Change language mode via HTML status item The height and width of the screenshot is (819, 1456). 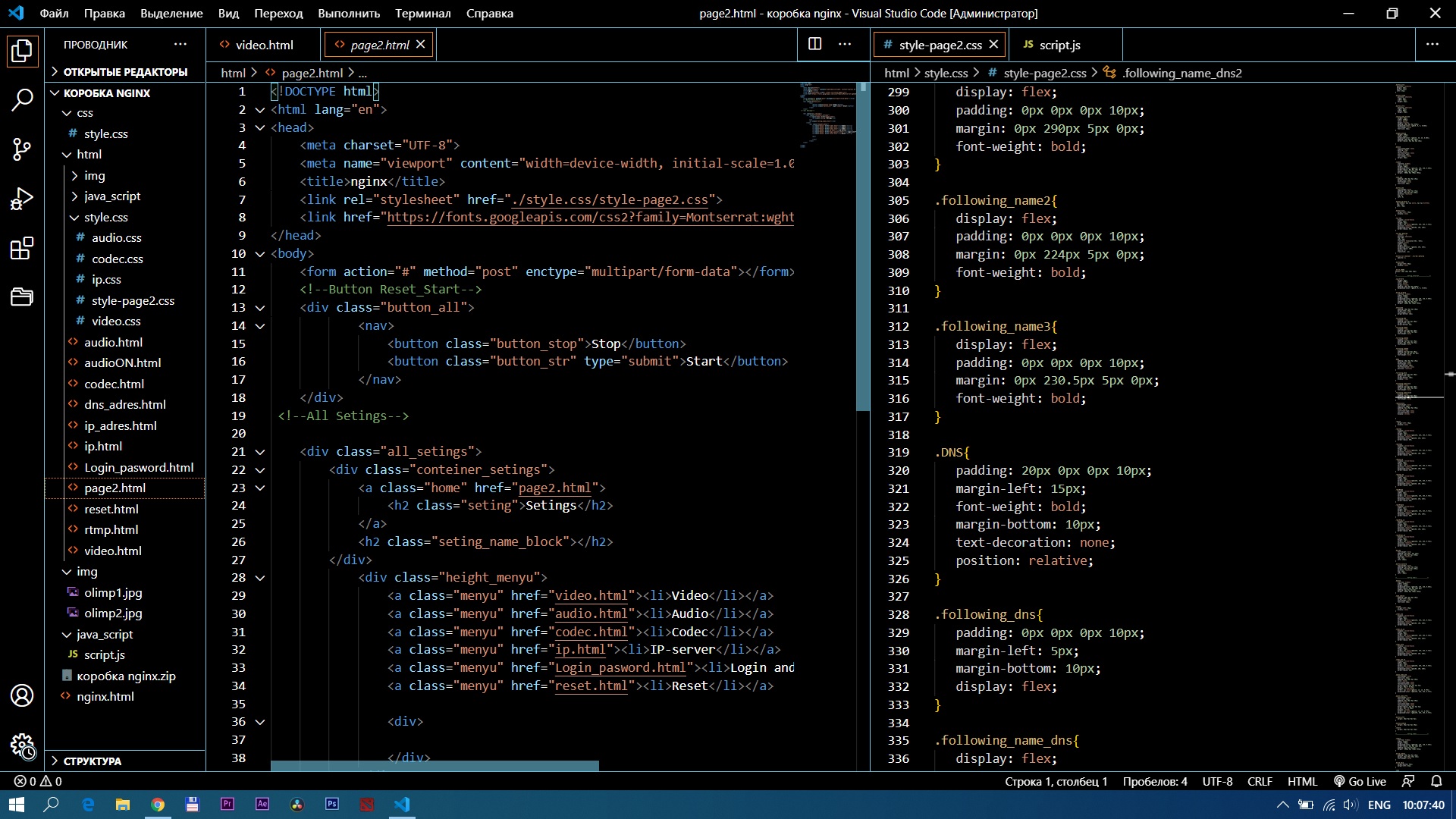pyautogui.click(x=1302, y=781)
